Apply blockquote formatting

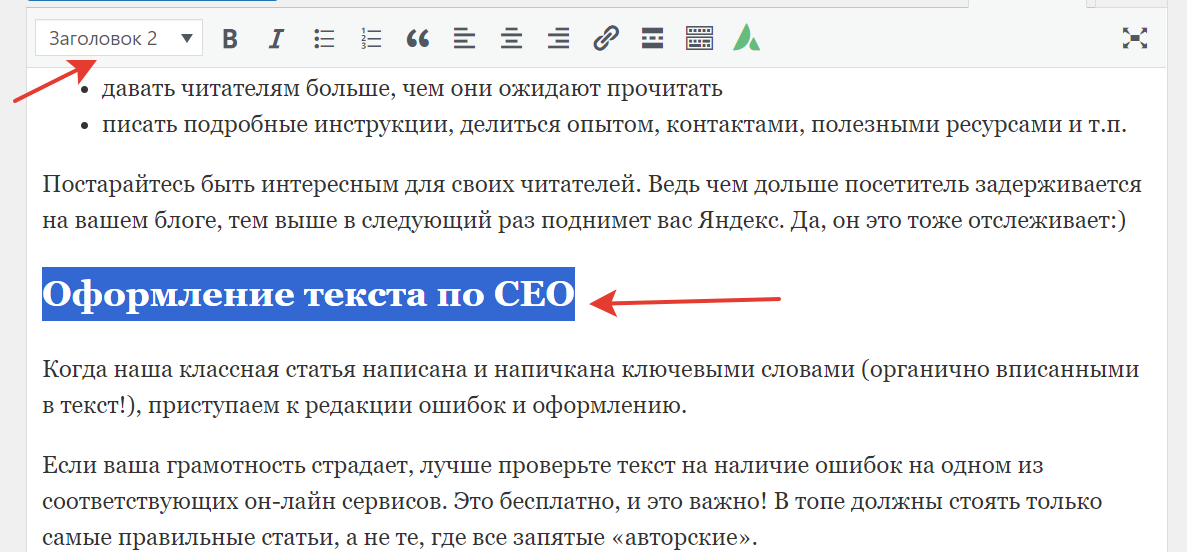[x=418, y=39]
